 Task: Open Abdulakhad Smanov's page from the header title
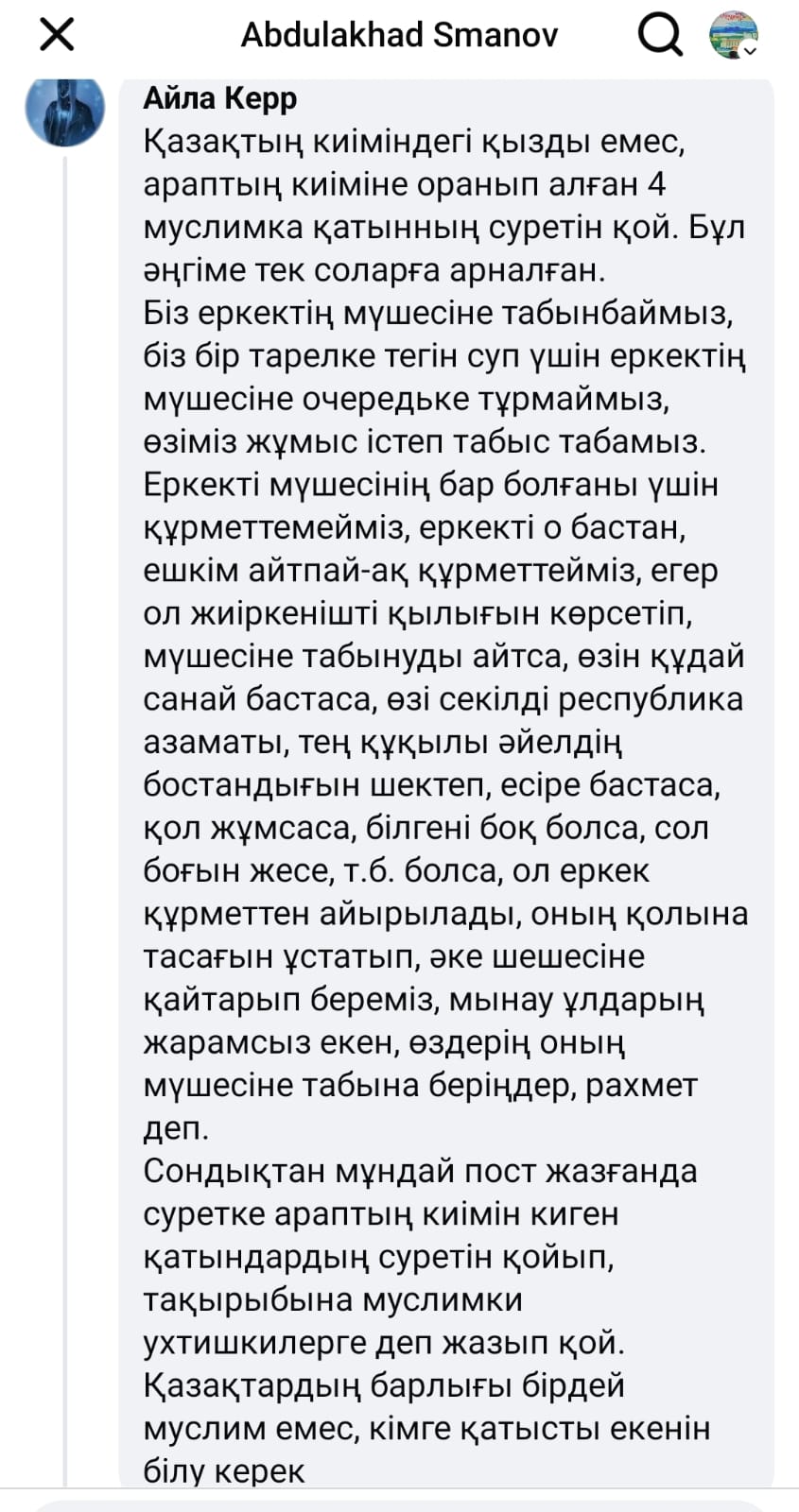pyautogui.click(x=399, y=36)
